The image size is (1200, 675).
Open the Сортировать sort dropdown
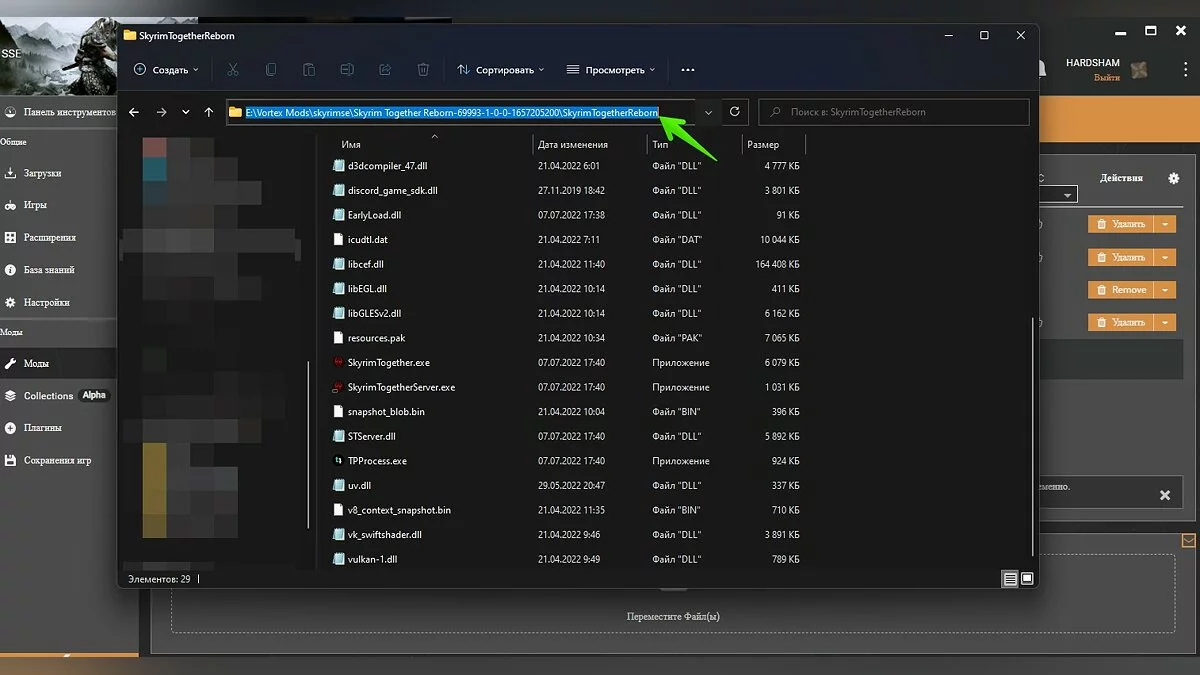pyautogui.click(x=500, y=70)
